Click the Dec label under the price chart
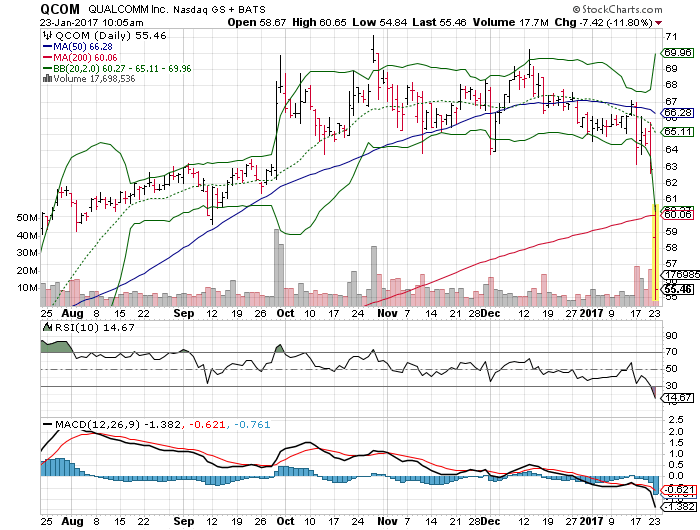The image size is (700, 530). tap(491, 313)
